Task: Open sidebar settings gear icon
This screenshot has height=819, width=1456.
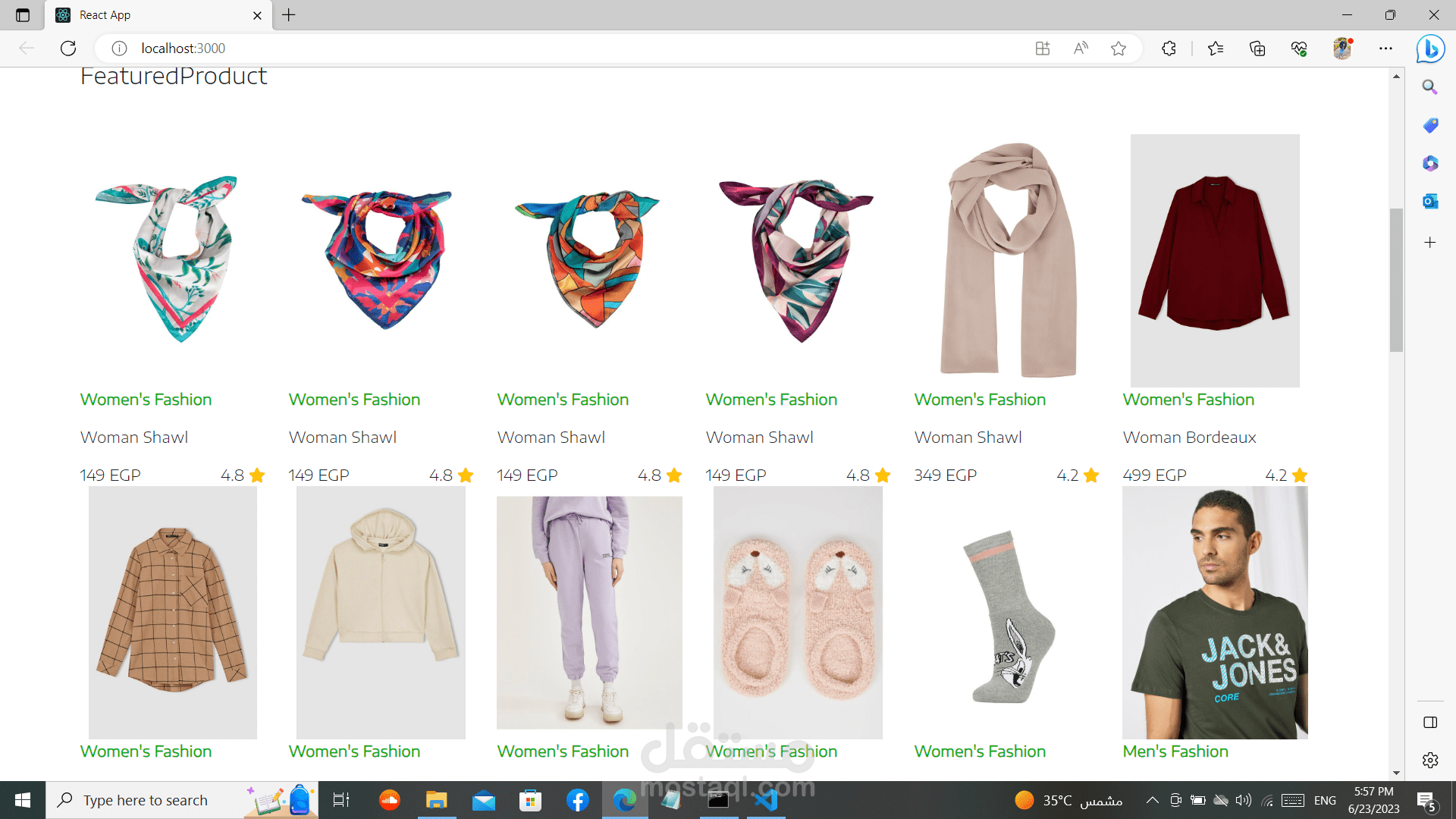Action: [1430, 760]
